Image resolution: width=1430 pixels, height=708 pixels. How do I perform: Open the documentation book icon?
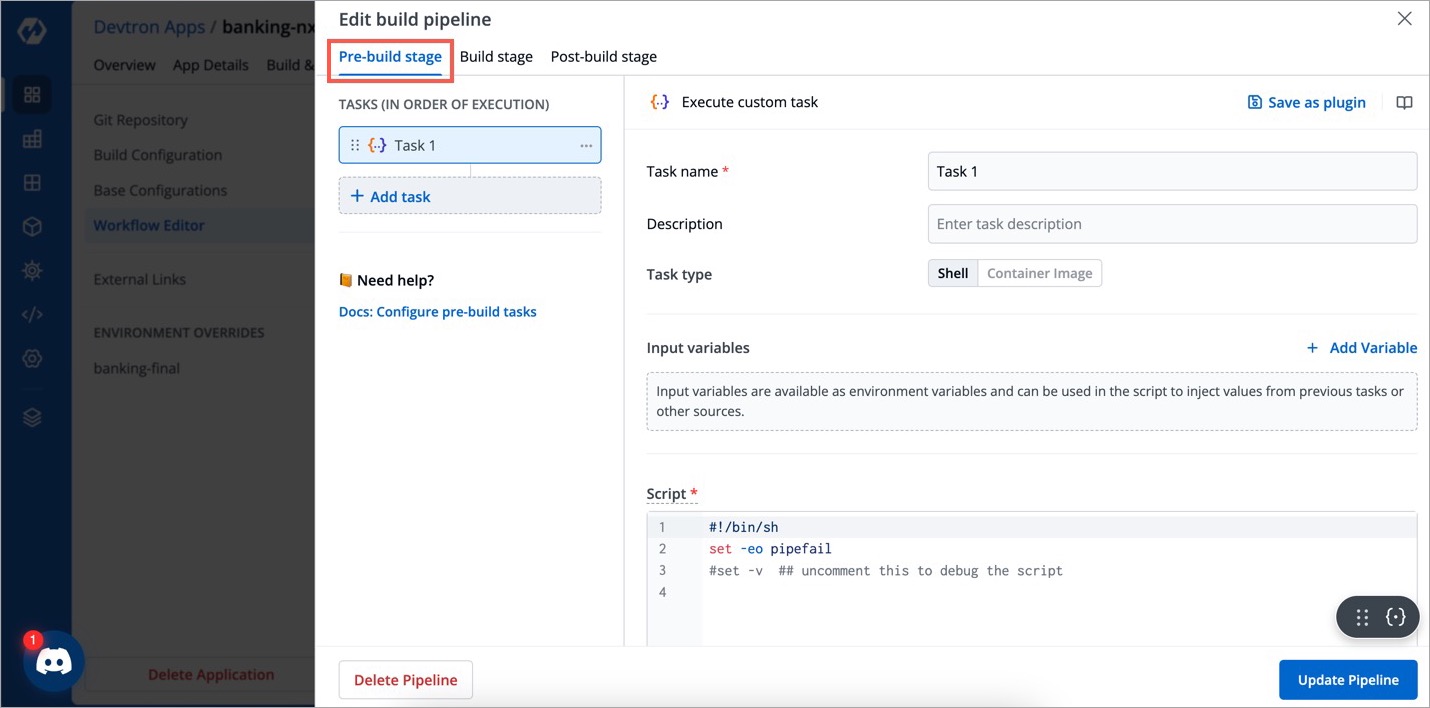click(x=1404, y=103)
